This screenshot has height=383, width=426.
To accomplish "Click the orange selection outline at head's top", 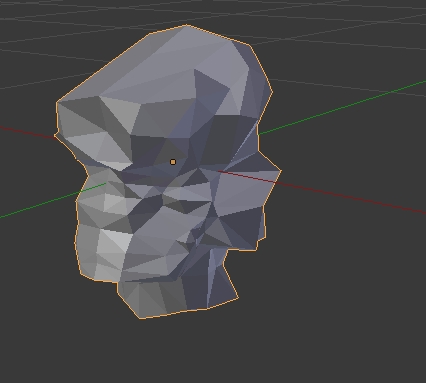I will [x=187, y=25].
